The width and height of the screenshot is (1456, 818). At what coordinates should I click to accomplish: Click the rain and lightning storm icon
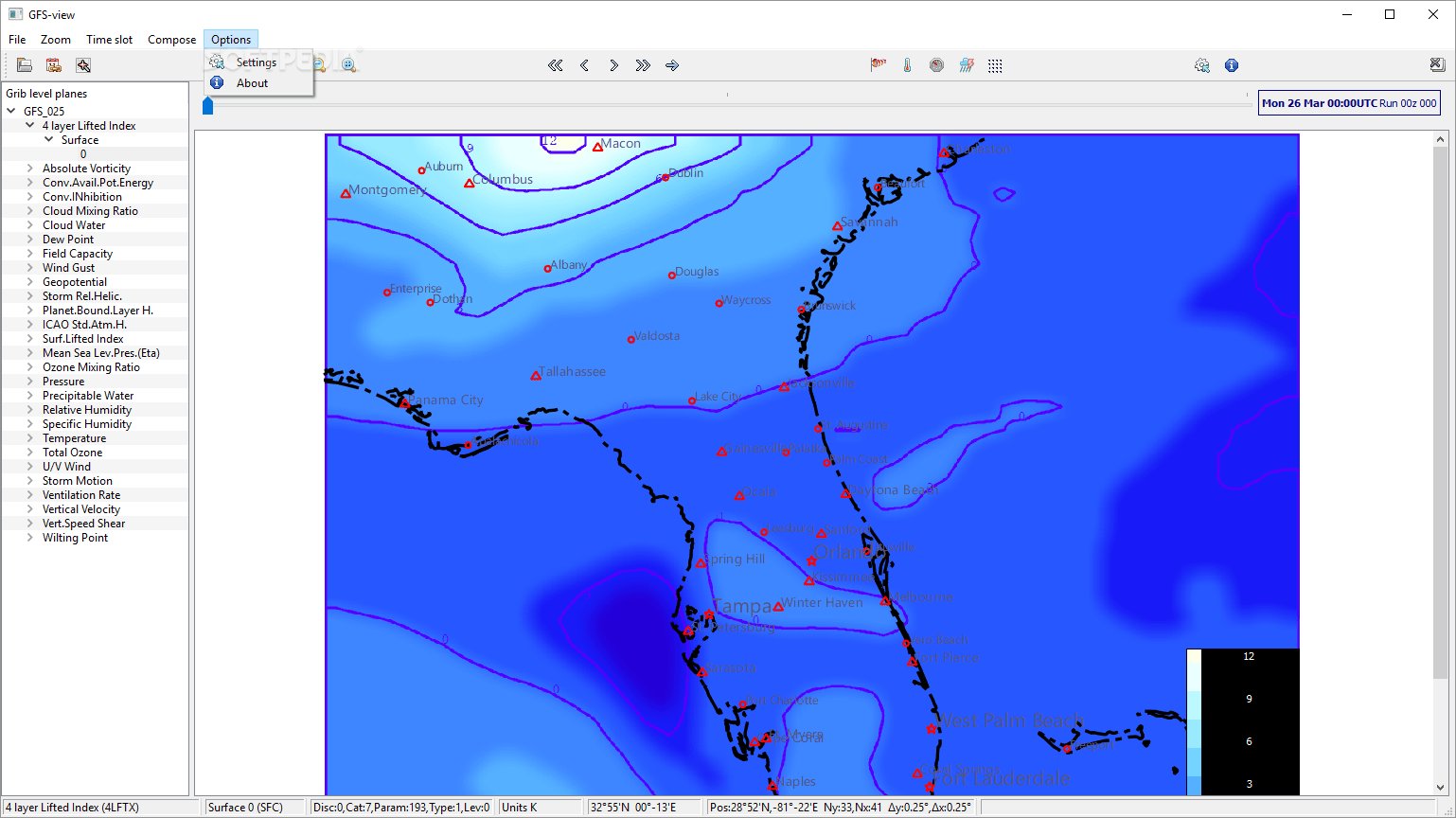[x=966, y=65]
